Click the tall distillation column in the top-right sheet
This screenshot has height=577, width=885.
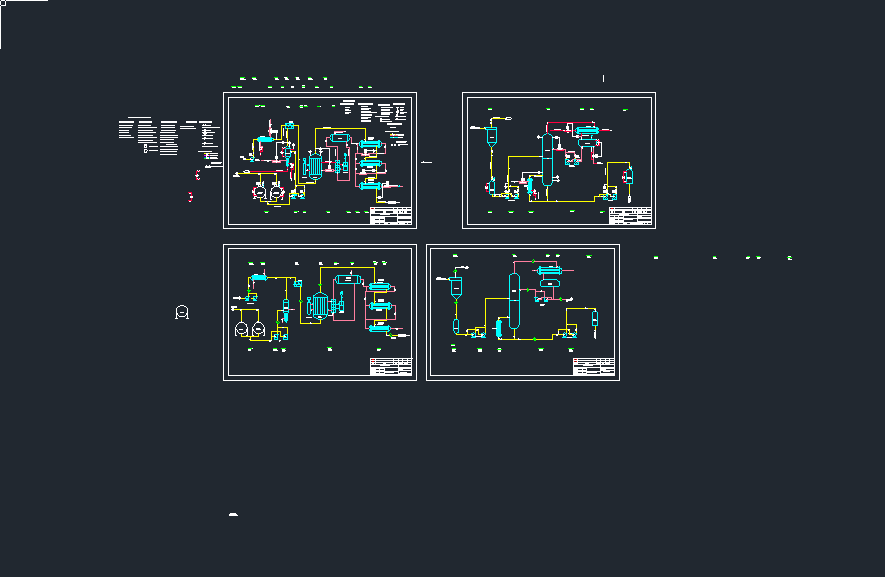547,158
